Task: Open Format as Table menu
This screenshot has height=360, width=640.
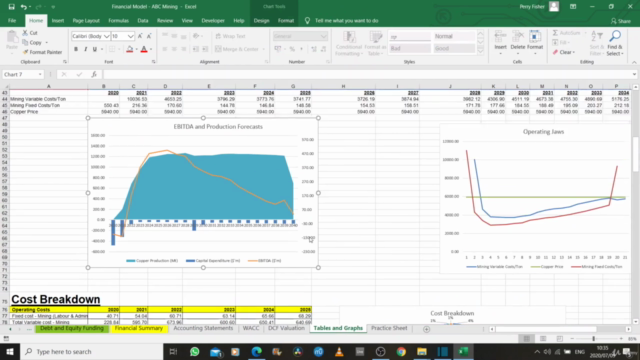Action: [x=376, y=43]
